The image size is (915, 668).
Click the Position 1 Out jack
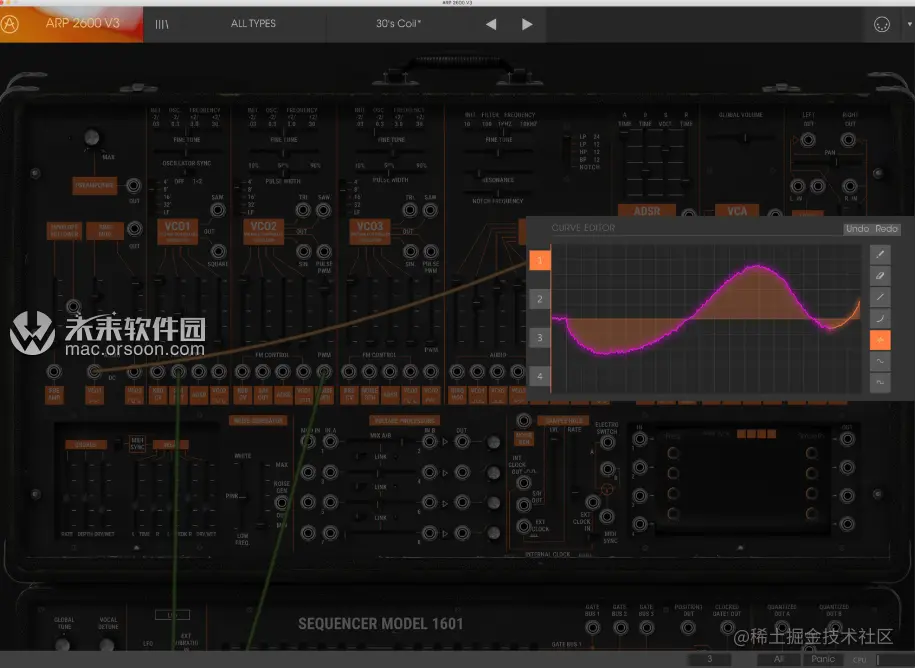point(688,628)
